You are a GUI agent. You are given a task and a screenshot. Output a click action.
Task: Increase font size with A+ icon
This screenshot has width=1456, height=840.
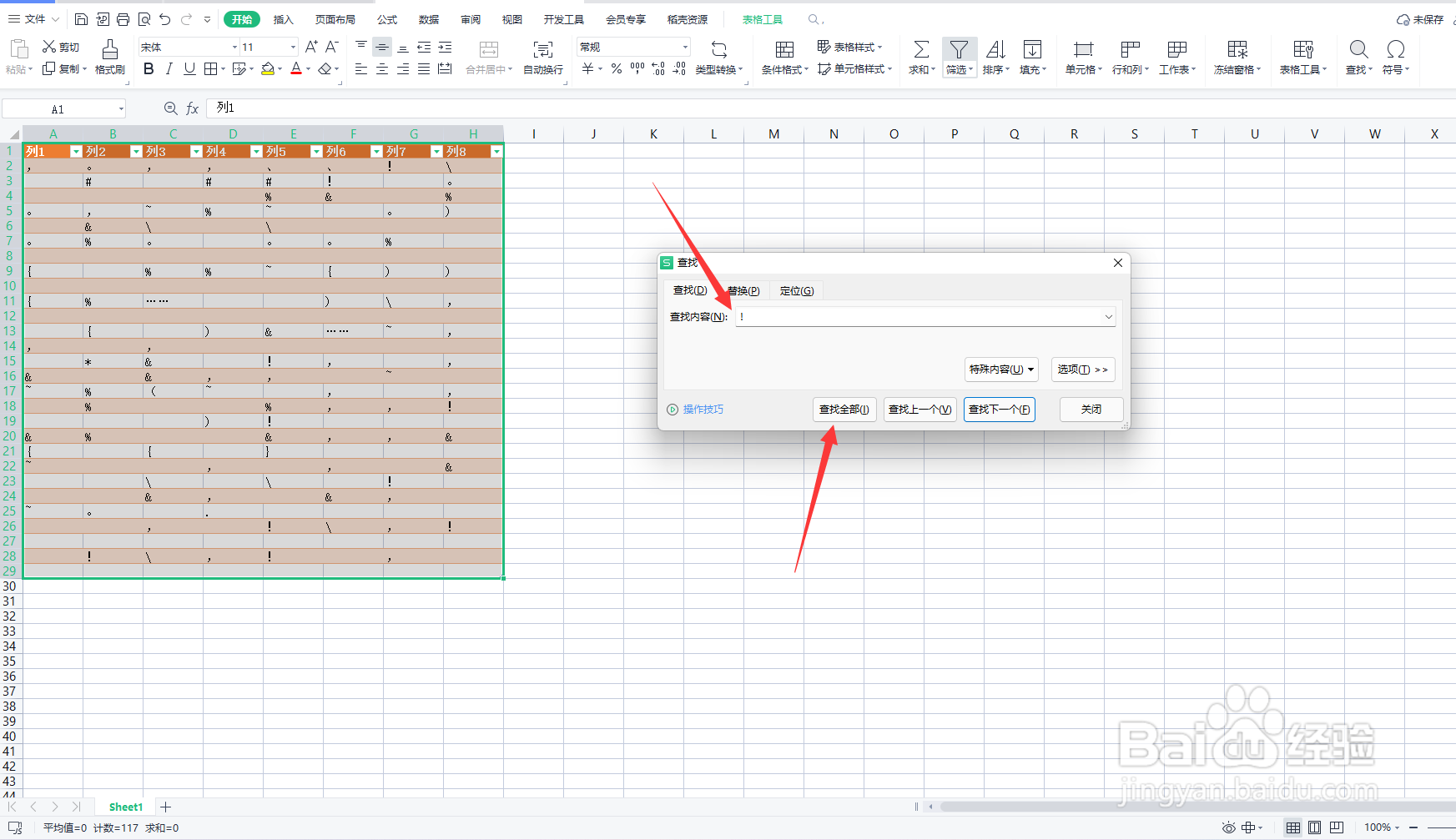point(311,47)
